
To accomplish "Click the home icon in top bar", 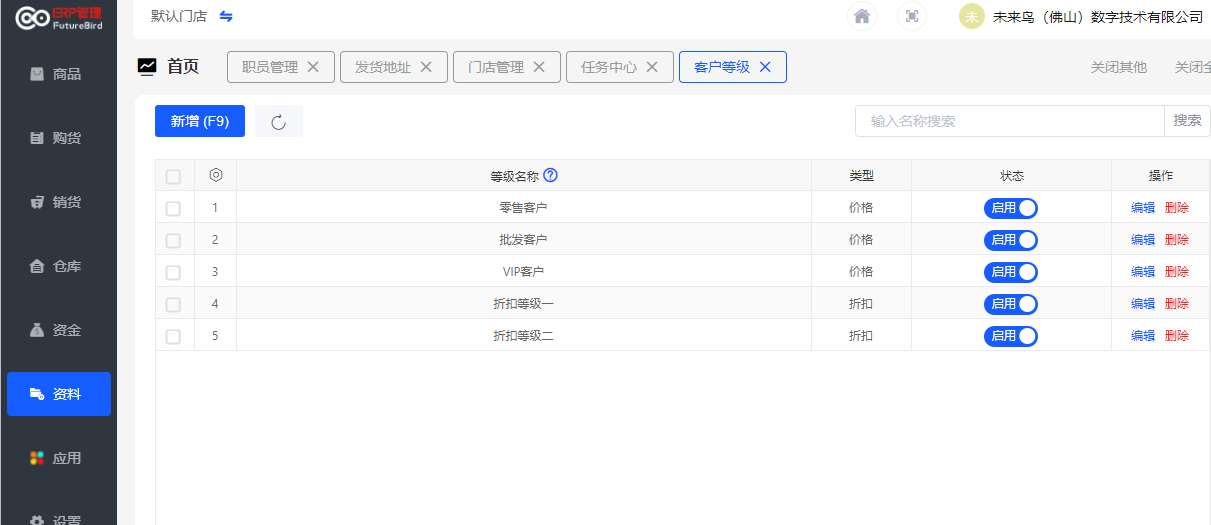I will [861, 16].
